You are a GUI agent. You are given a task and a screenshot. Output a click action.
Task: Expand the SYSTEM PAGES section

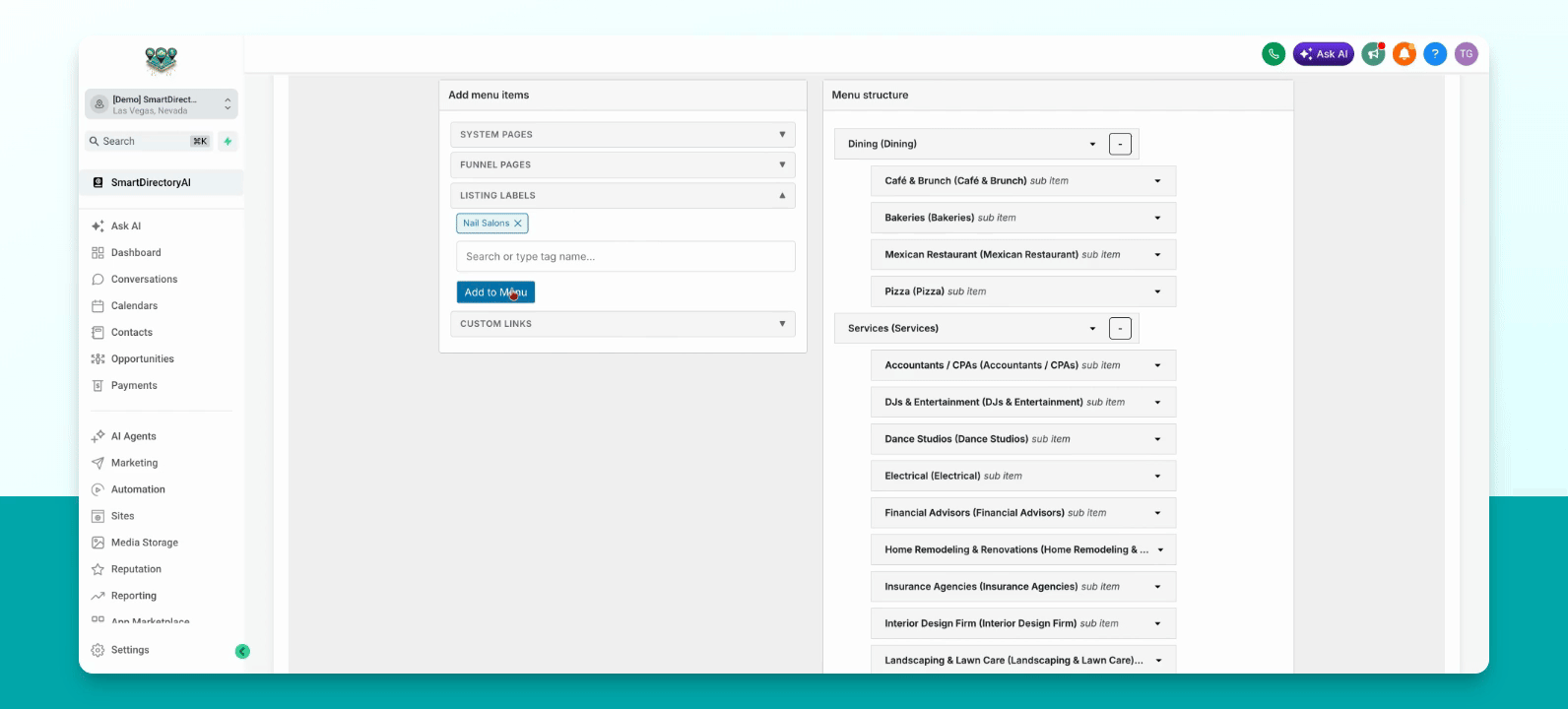coord(622,135)
